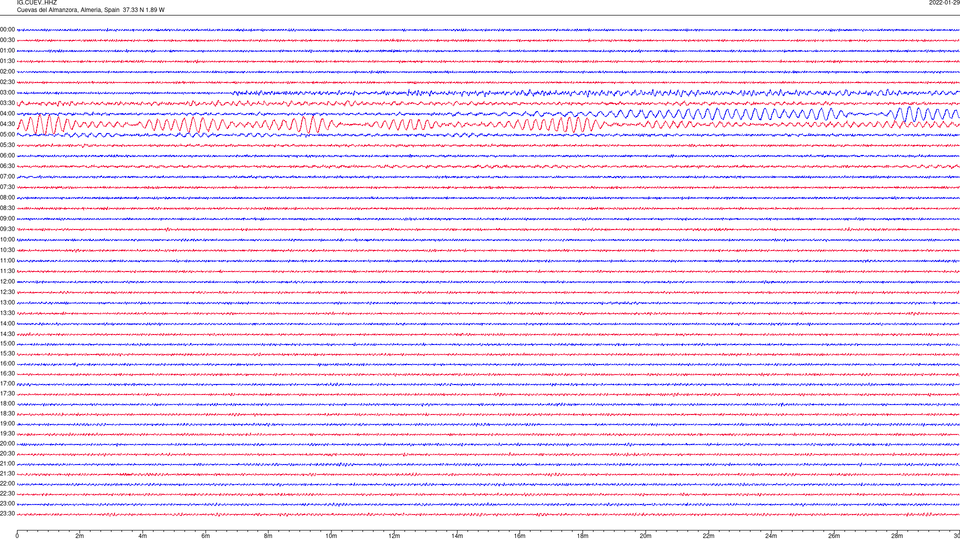Click the 26m axis tick label
Image resolution: width=960 pixels, height=540 pixels.
pyautogui.click(x=834, y=536)
